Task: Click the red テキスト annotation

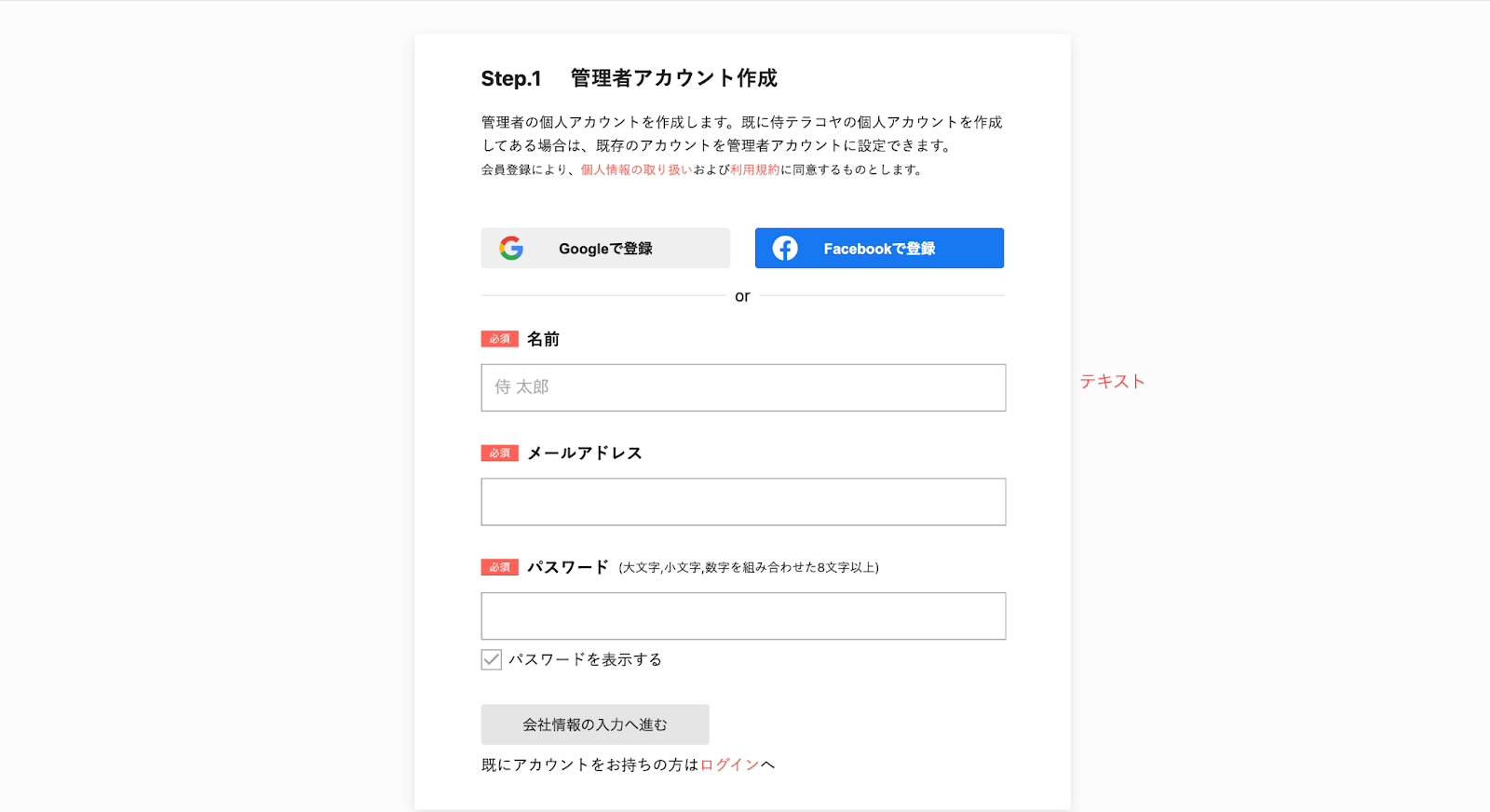Action: [x=1112, y=381]
